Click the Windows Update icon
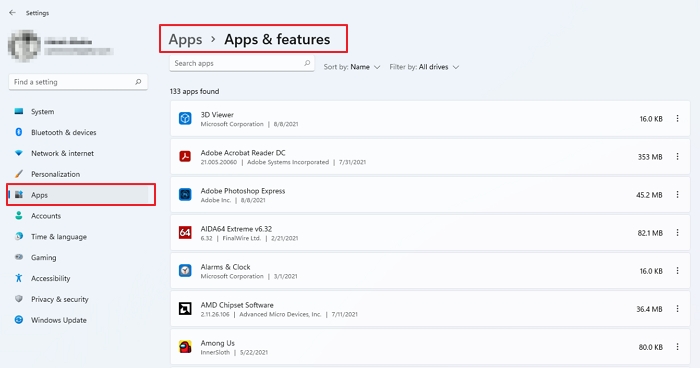 coord(19,320)
